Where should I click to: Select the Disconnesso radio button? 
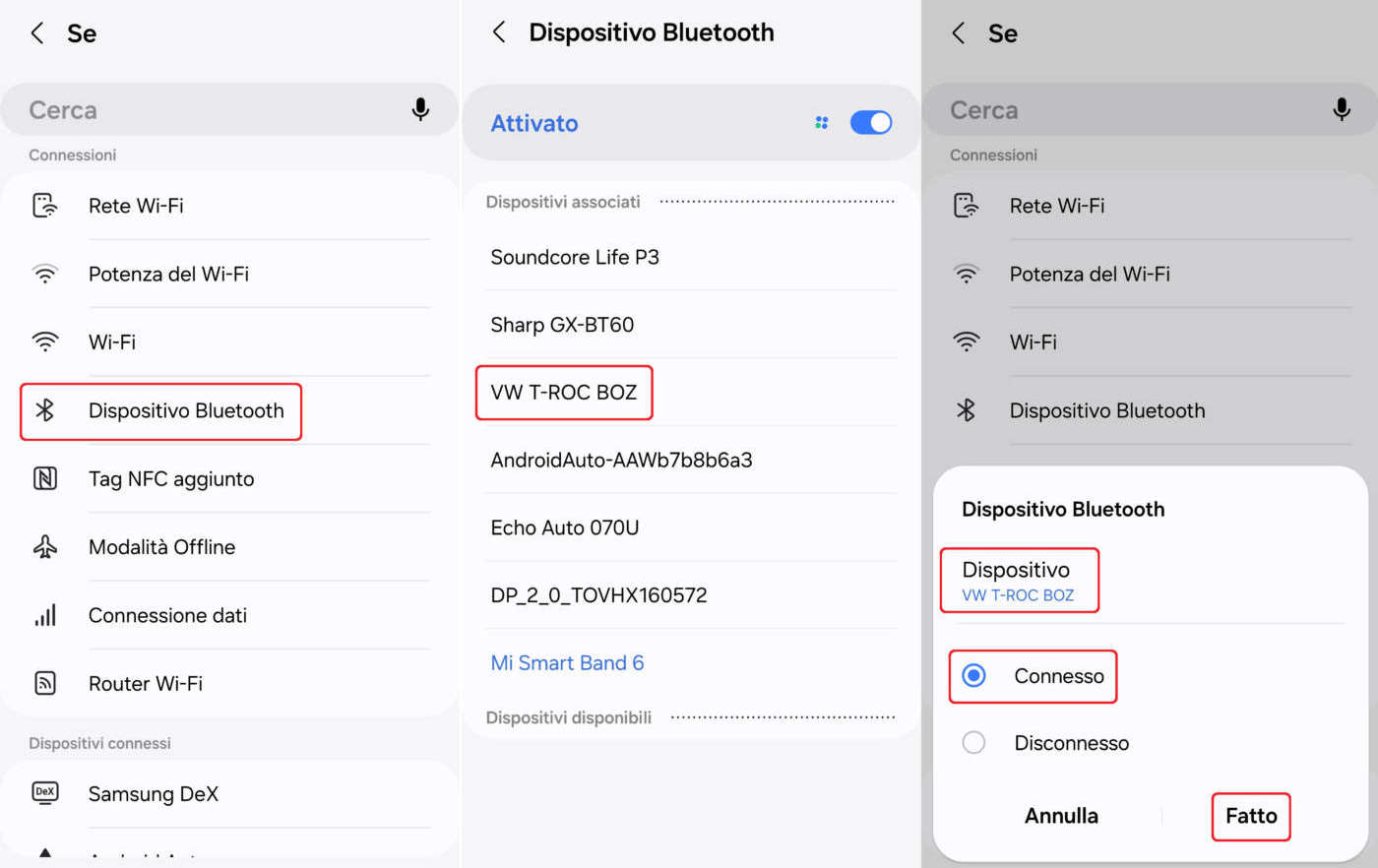(973, 743)
